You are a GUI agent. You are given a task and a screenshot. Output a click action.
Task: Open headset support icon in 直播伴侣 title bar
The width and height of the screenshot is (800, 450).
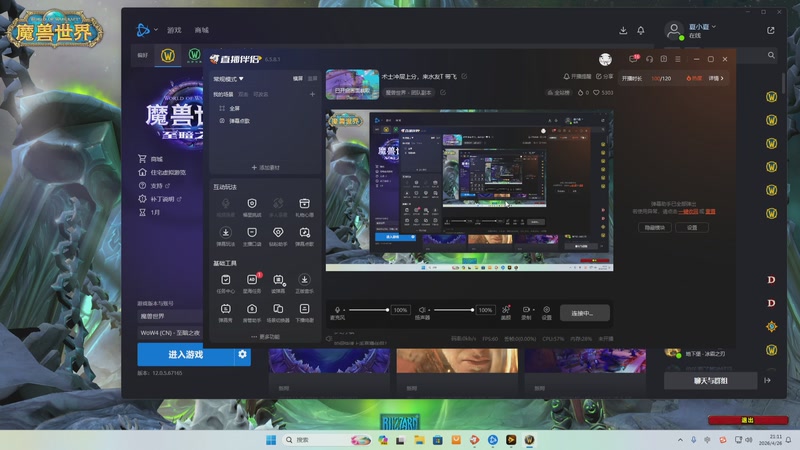pos(649,59)
